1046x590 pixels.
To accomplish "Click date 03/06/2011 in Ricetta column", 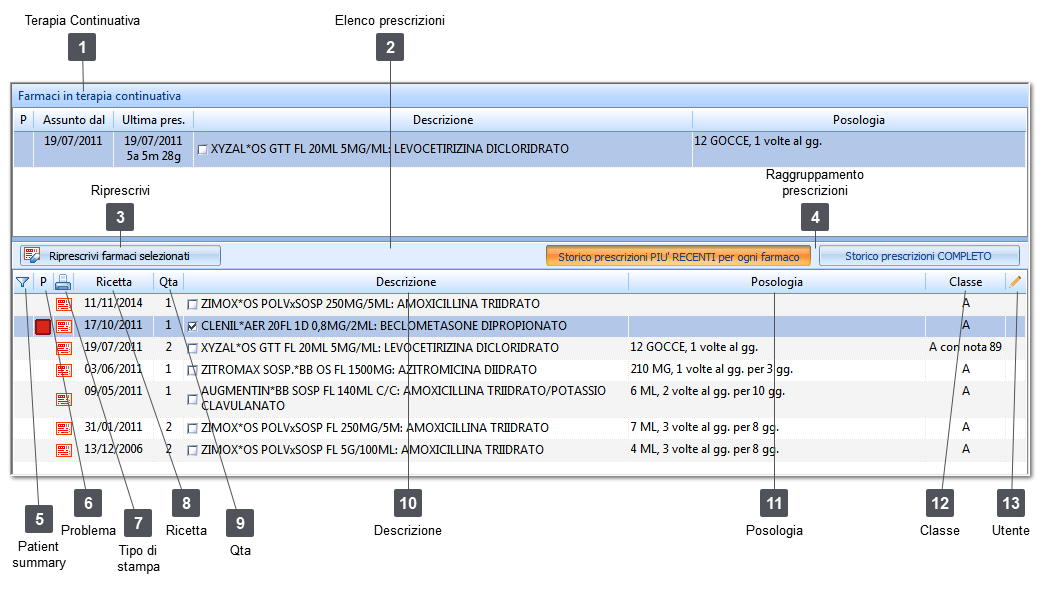I will [113, 369].
